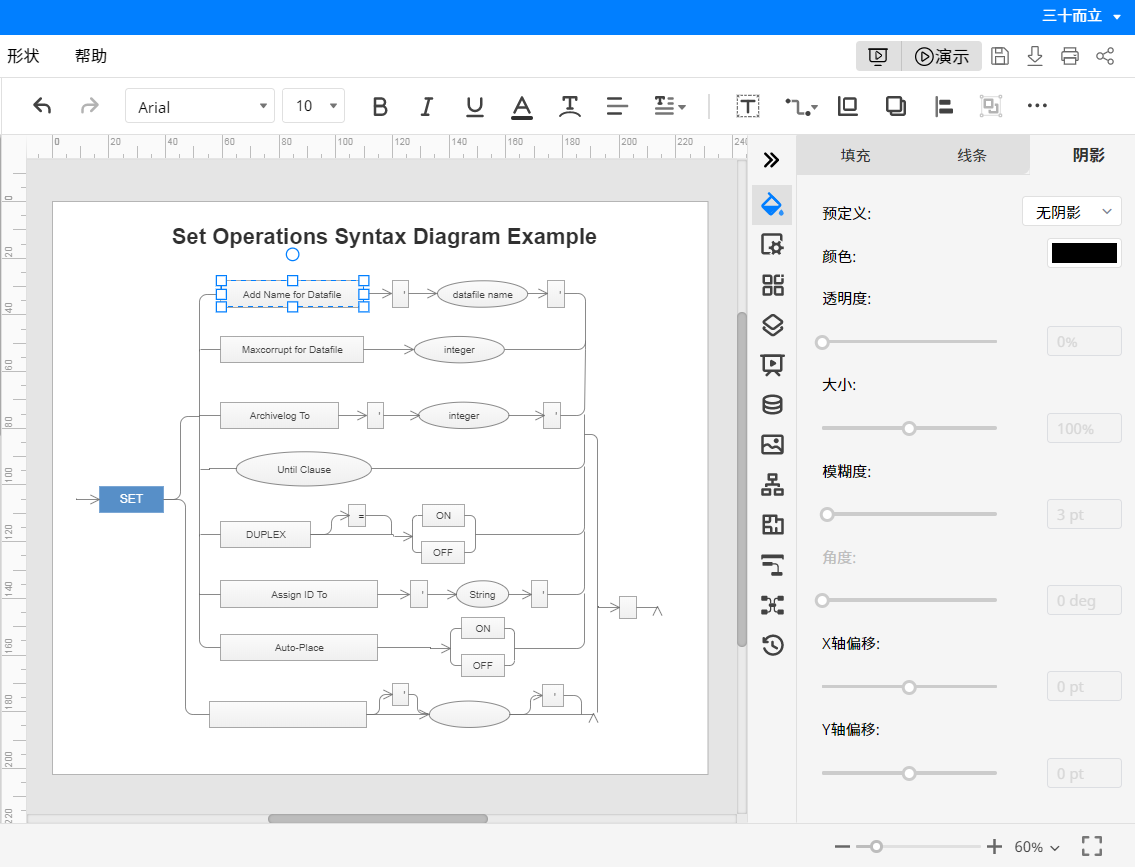
Task: Open the 三十而立 account menu
Action: (x=1081, y=16)
